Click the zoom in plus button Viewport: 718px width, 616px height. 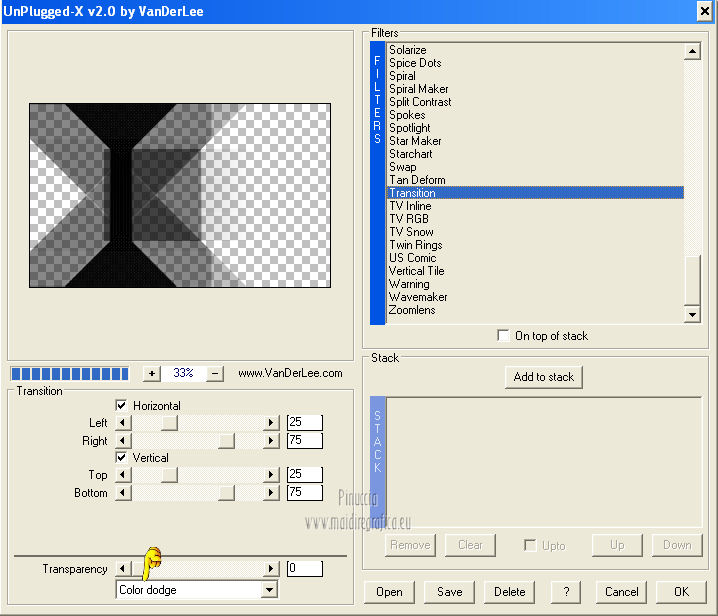coord(152,374)
